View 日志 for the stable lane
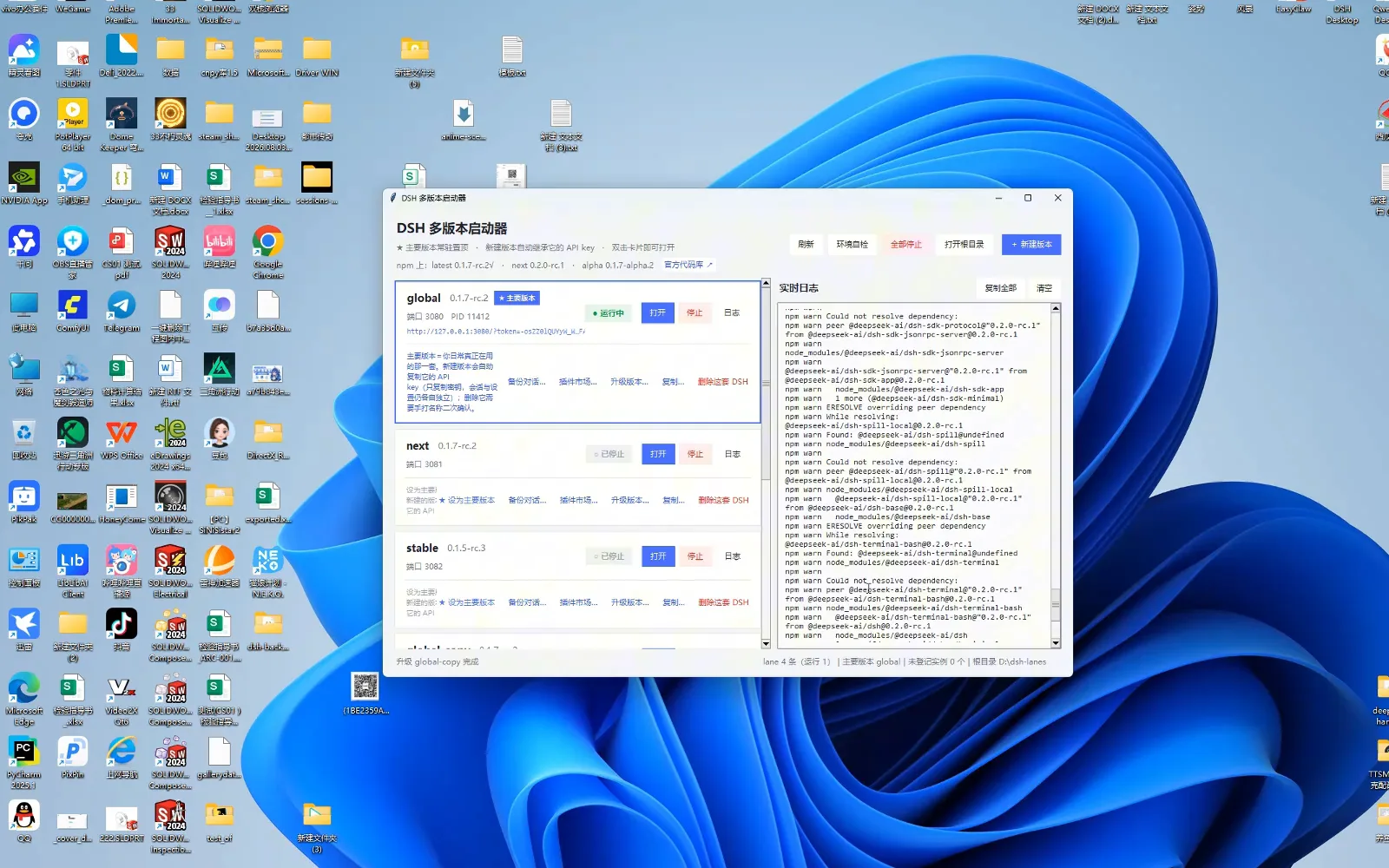 coord(733,556)
